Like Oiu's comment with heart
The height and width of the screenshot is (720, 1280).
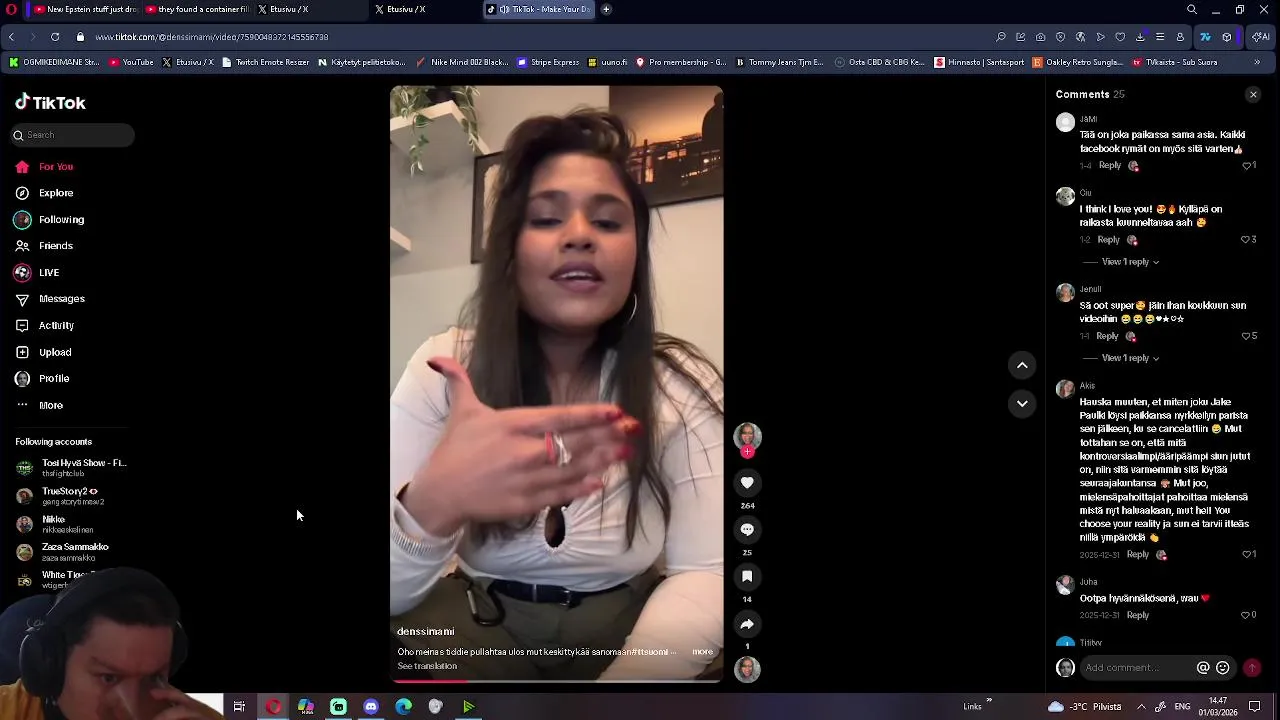[1246, 240]
